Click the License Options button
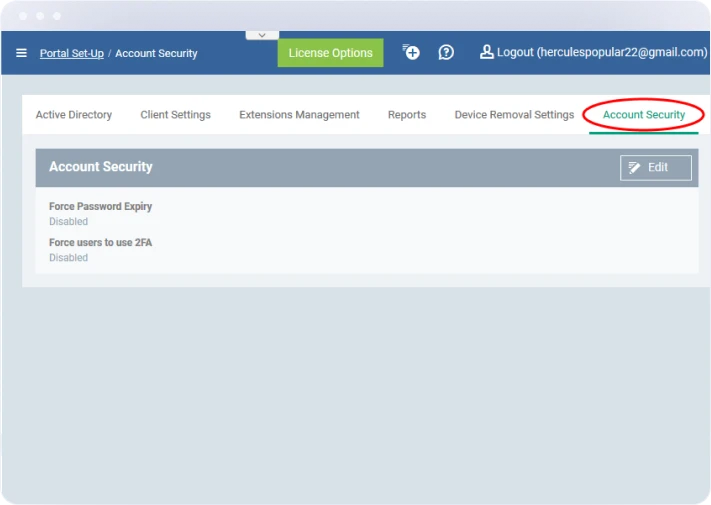 click(330, 53)
